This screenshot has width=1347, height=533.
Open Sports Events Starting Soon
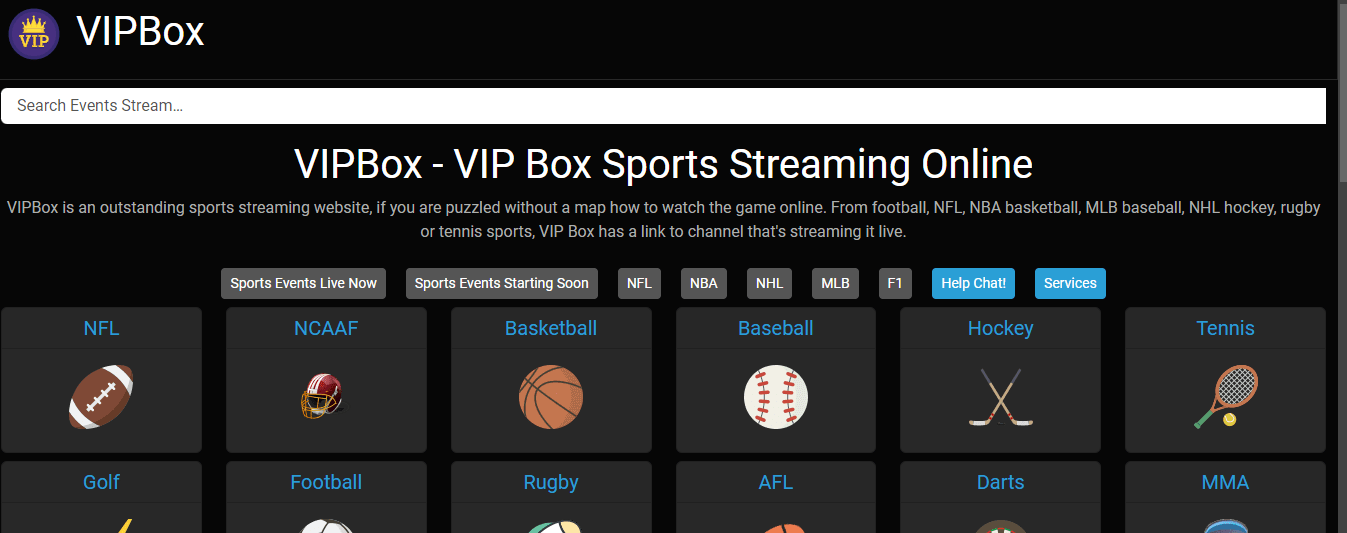(x=501, y=283)
